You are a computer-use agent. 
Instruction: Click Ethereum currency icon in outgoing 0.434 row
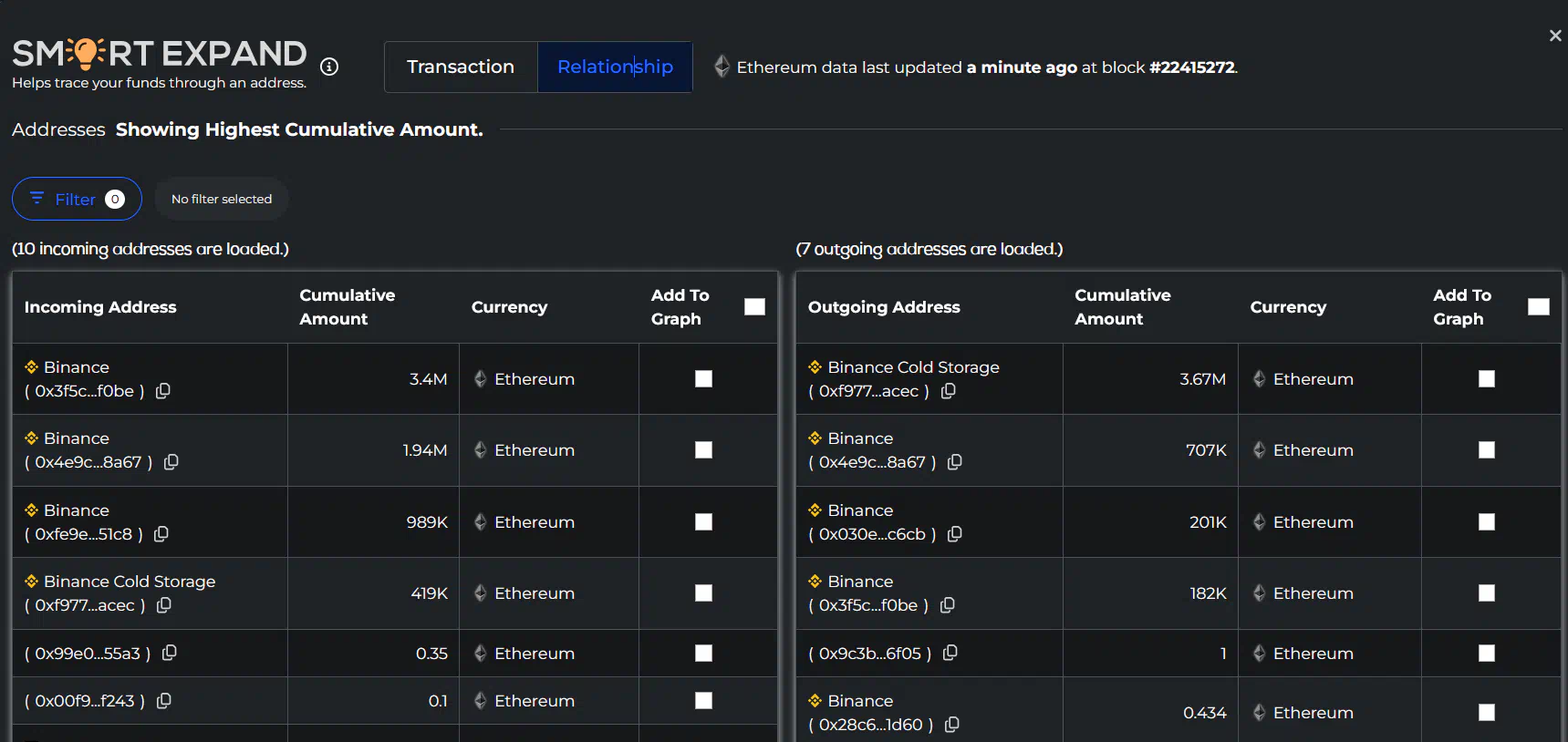point(1260,712)
